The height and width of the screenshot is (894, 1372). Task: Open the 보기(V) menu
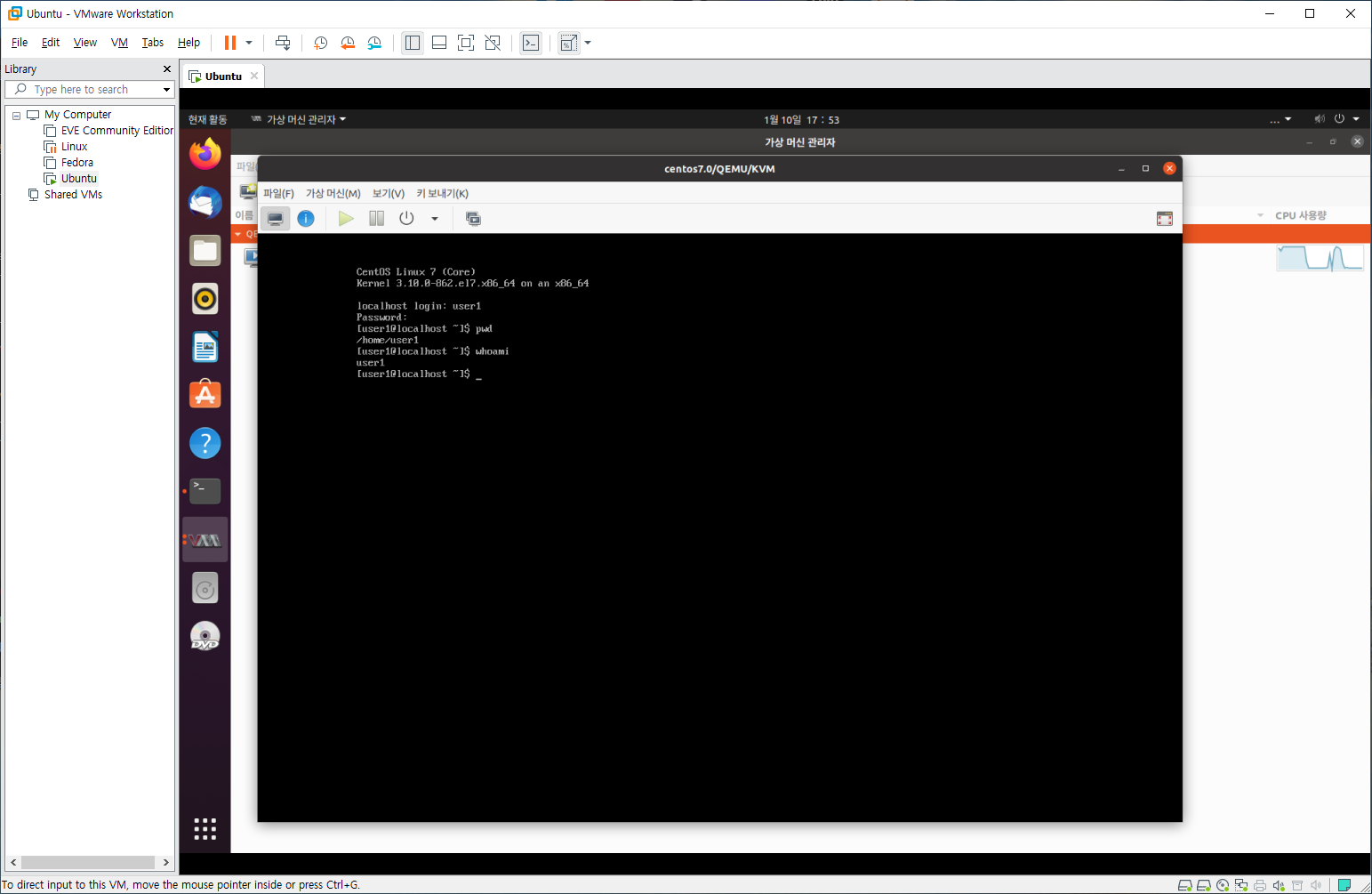coord(389,194)
